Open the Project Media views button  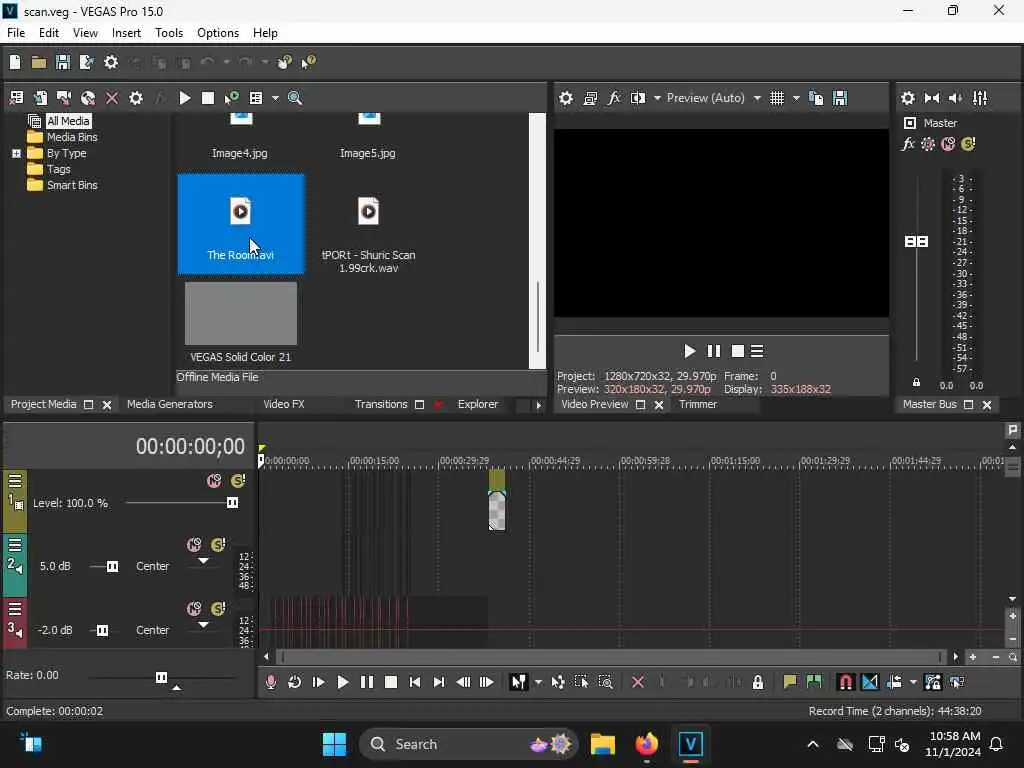[x=256, y=98]
